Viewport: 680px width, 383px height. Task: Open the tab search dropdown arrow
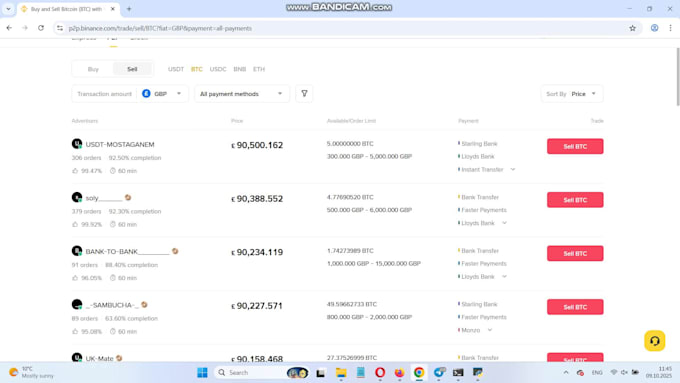[x=8, y=9]
